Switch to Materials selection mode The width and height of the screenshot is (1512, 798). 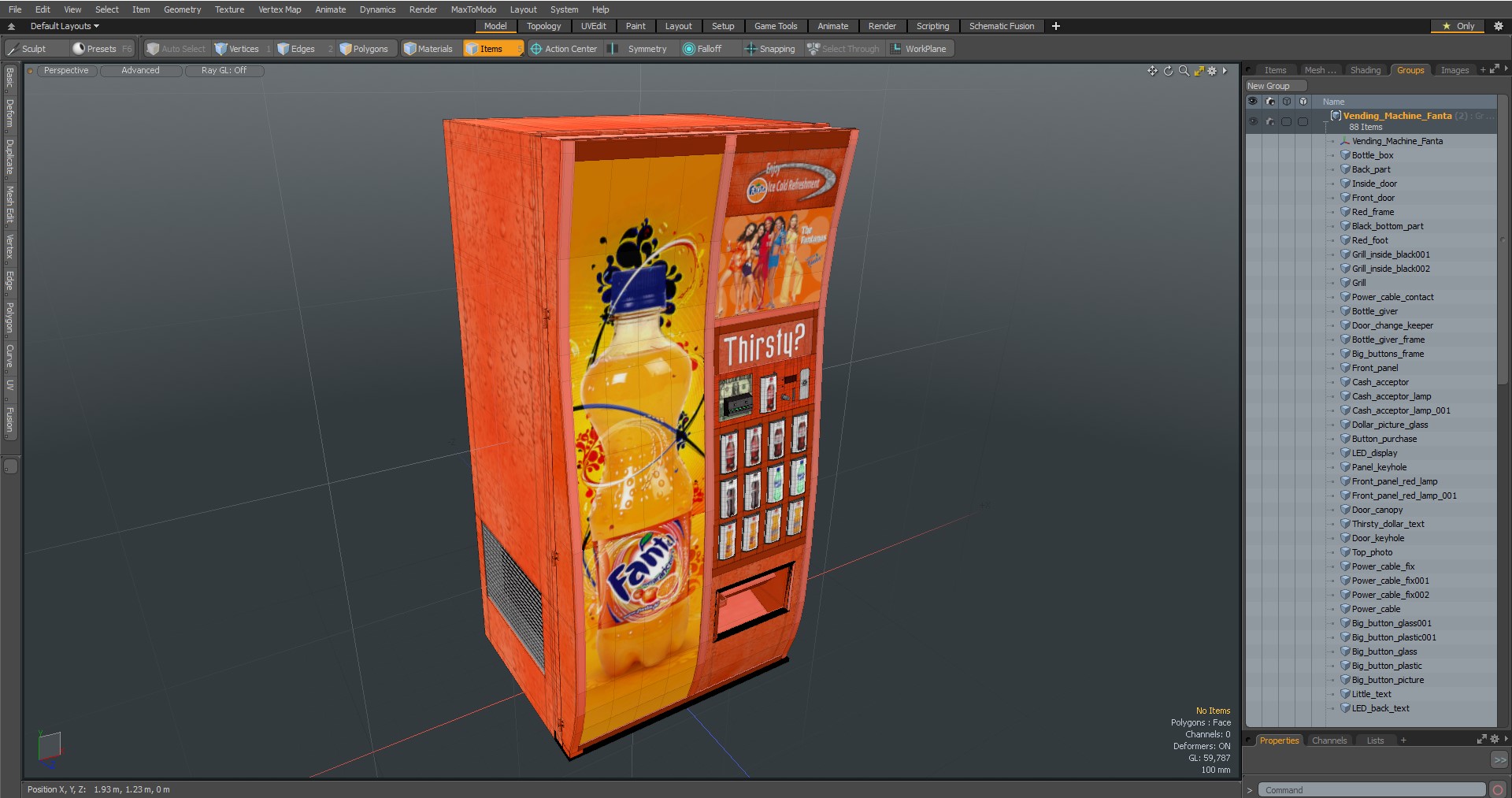pos(428,49)
